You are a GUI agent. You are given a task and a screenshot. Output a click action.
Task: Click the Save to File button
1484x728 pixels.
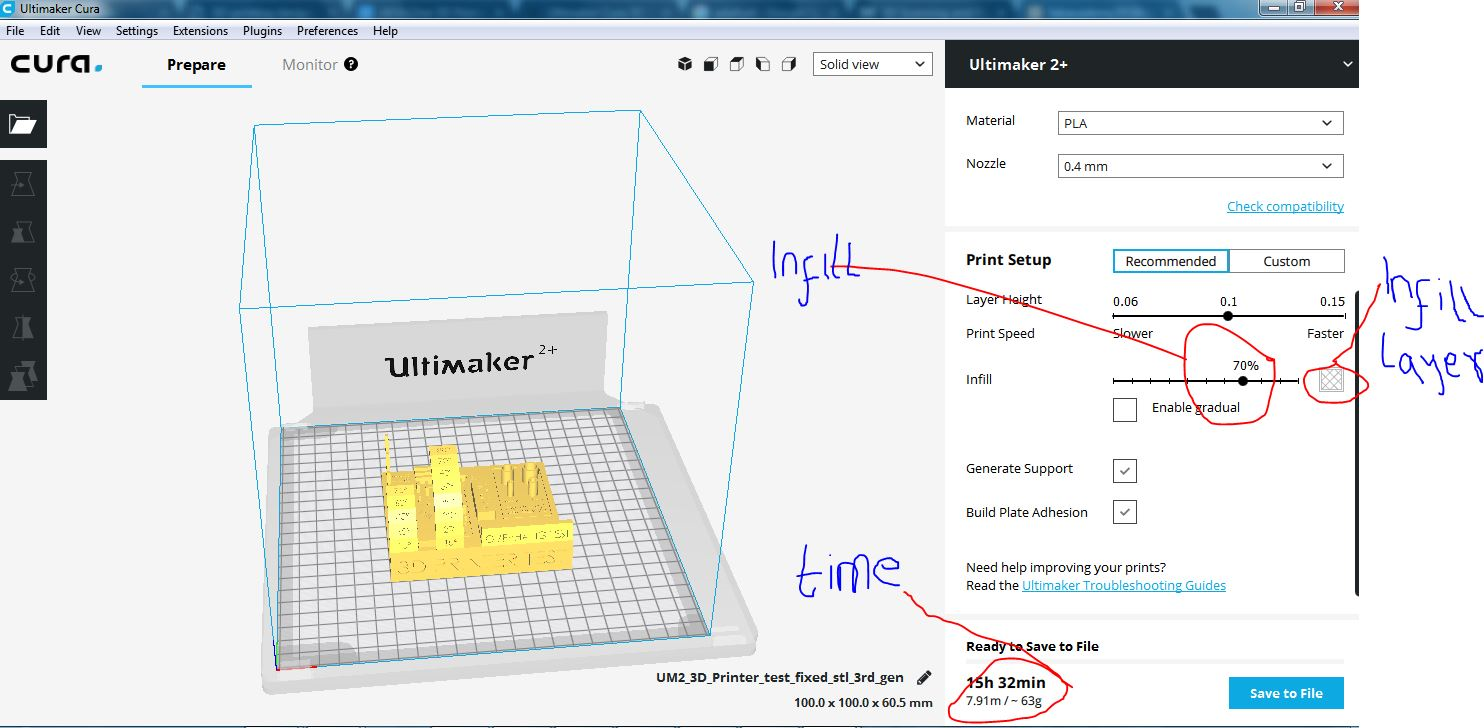[x=1286, y=693]
